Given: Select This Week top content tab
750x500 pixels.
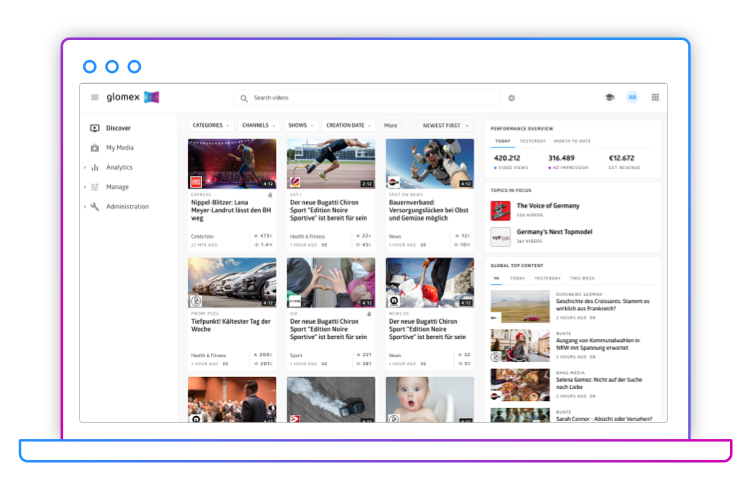Looking at the screenshot, I should click(582, 278).
